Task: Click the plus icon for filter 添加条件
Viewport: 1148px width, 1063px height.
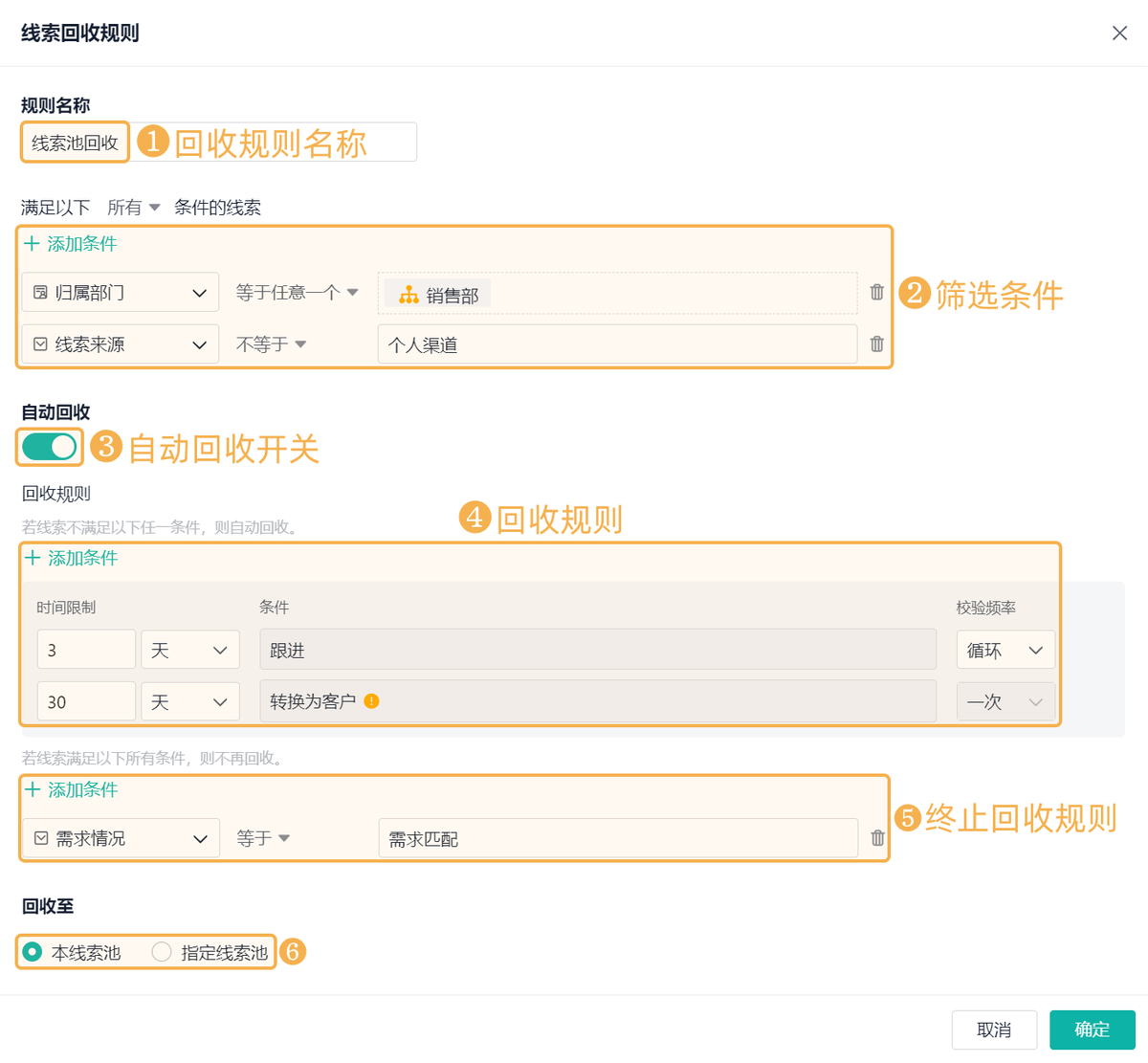Action: [x=33, y=244]
